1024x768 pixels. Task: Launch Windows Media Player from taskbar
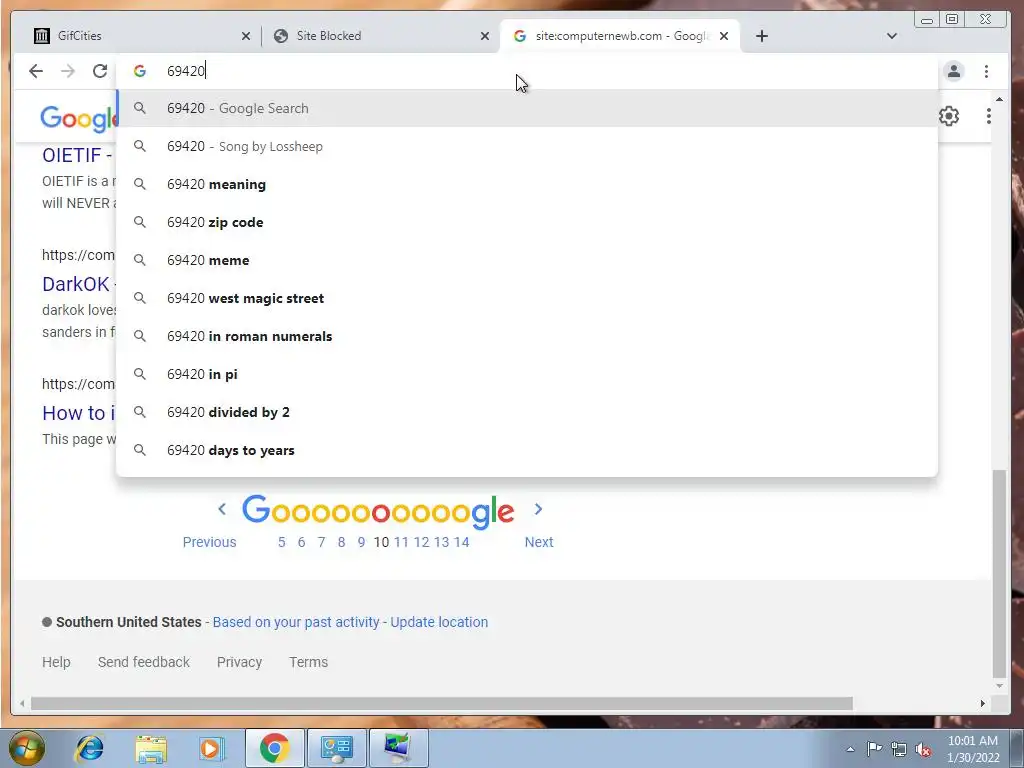click(212, 748)
